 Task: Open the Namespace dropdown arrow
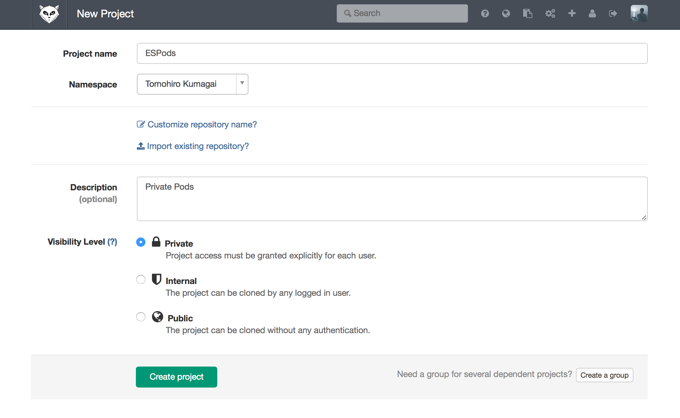[242, 84]
